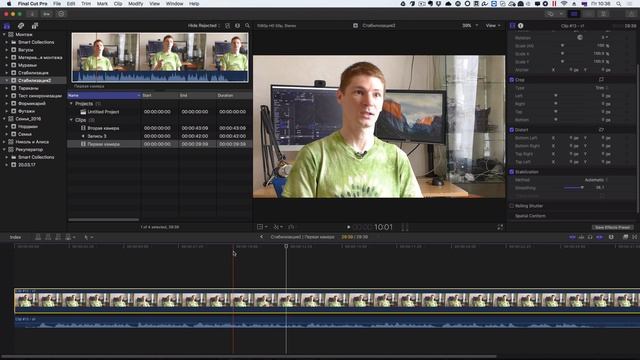Click the Crop Left slider handle

point(556,96)
